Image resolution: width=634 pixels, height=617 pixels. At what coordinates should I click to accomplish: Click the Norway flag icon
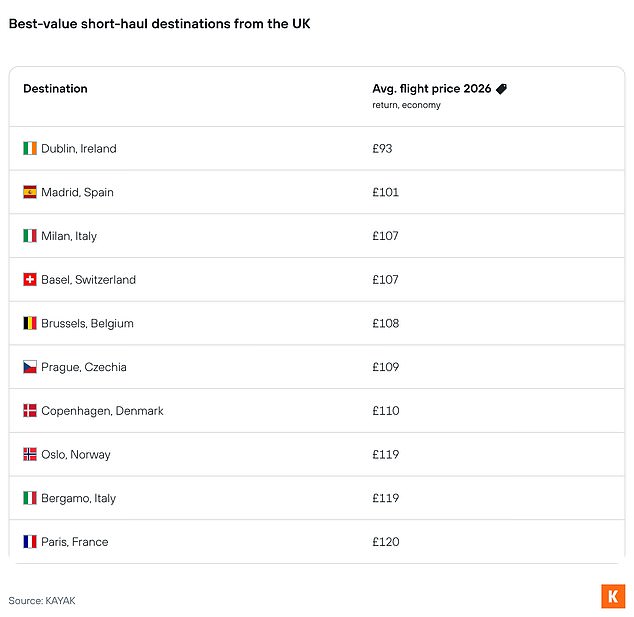pyautogui.click(x=30, y=454)
